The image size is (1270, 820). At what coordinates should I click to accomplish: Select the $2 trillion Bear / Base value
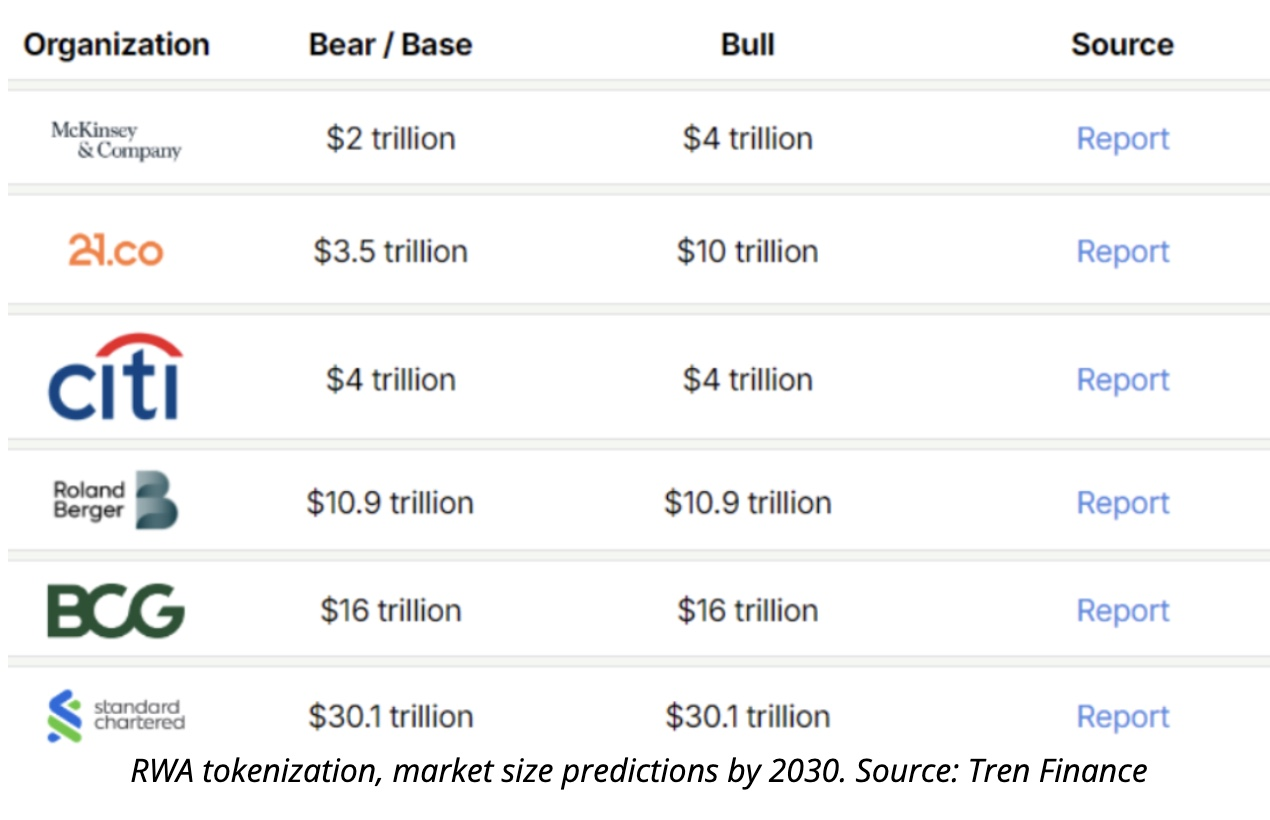click(x=390, y=139)
